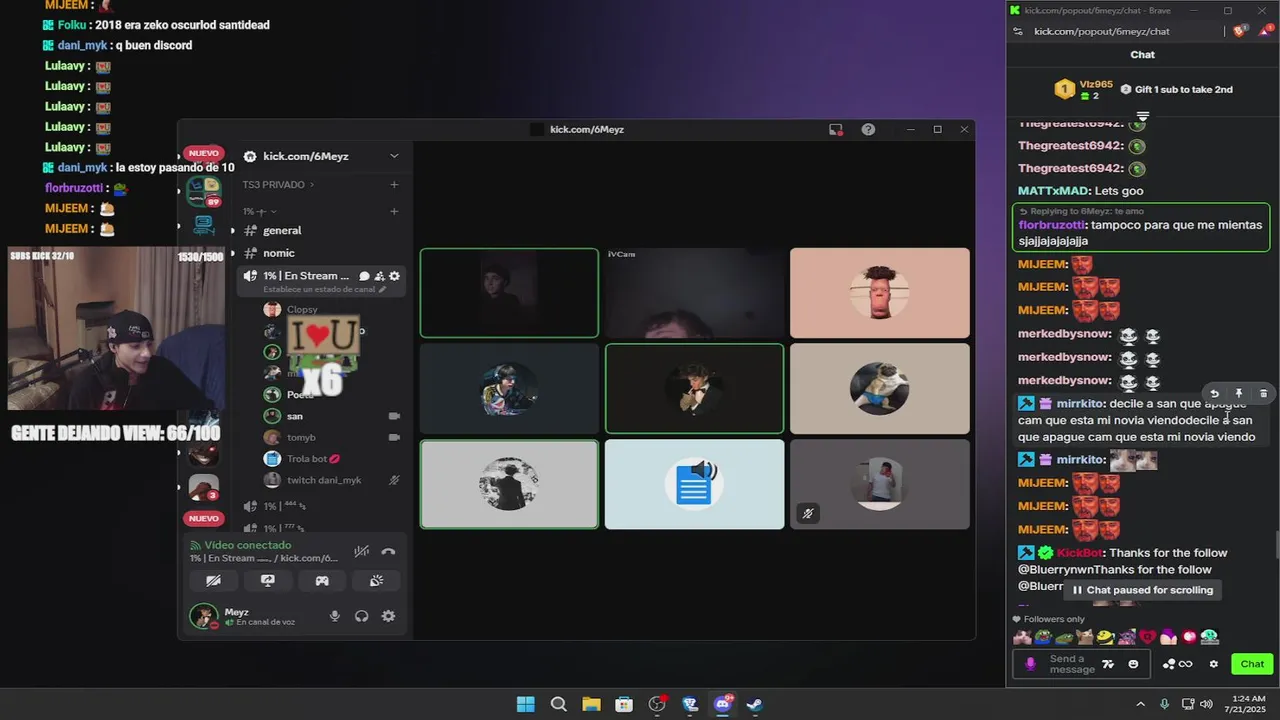This screenshot has height=720, width=1280.
Task: Start an activity with game controller button
Action: click(322, 580)
